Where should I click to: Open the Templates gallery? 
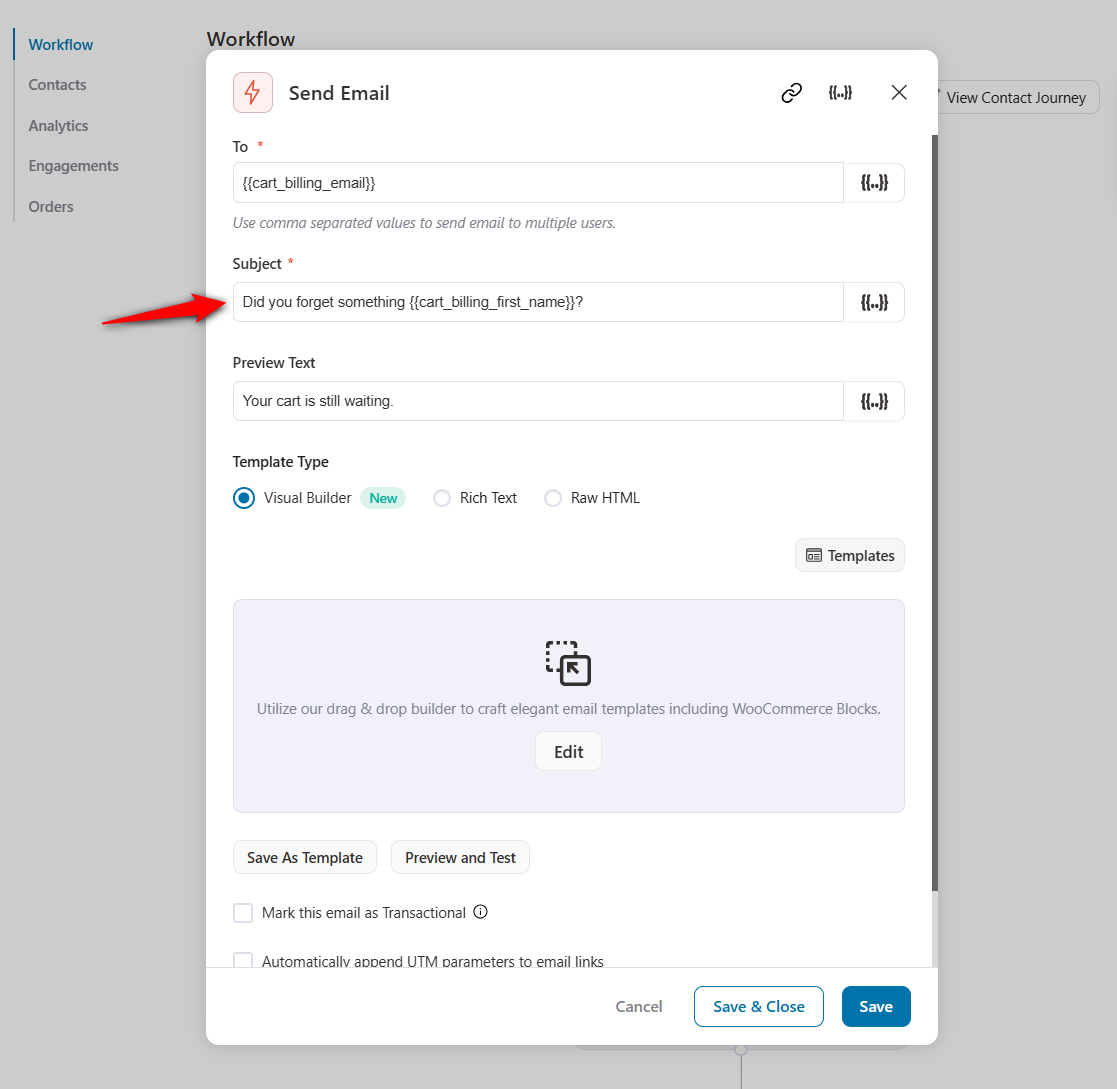[849, 555]
